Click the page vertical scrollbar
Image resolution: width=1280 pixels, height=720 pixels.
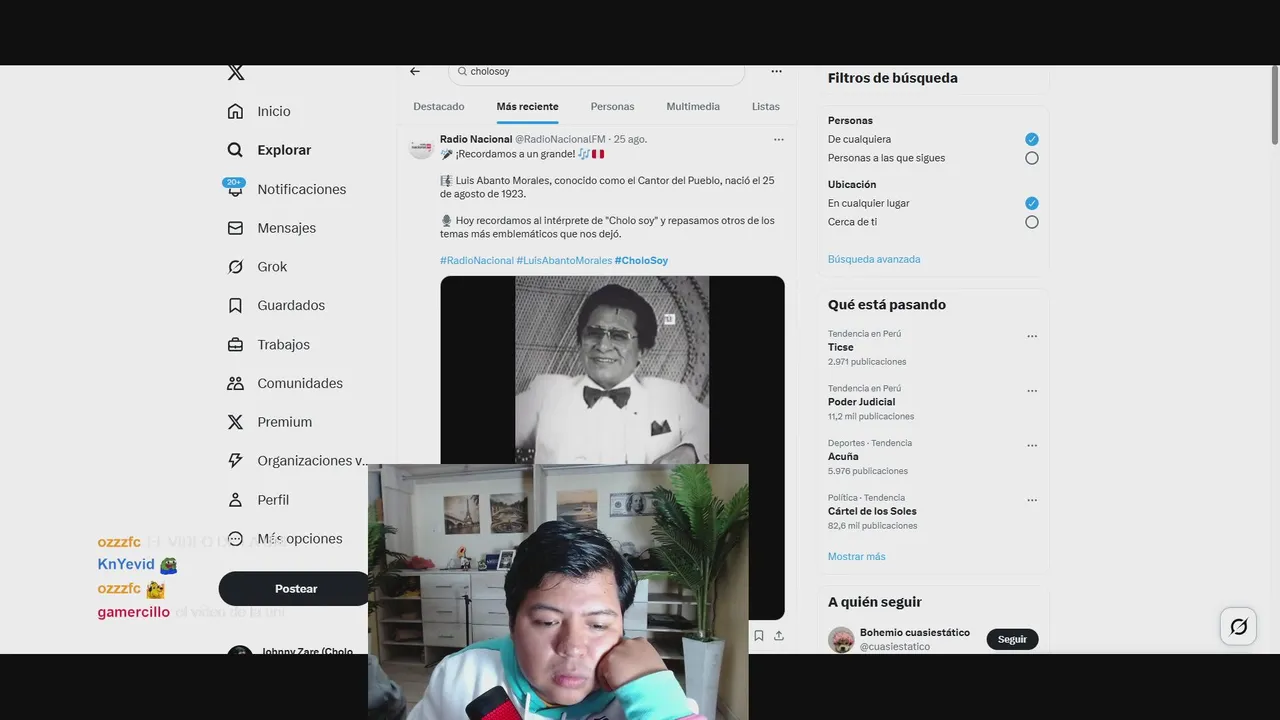pyautogui.click(x=1274, y=105)
